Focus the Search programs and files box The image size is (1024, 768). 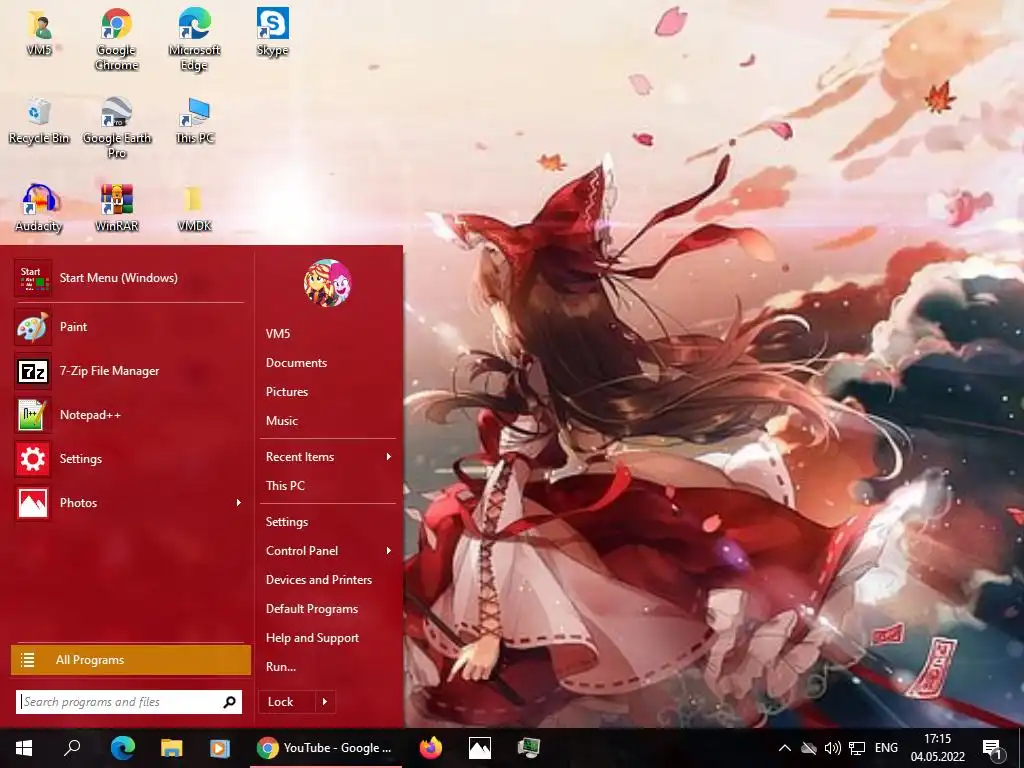[x=129, y=702]
